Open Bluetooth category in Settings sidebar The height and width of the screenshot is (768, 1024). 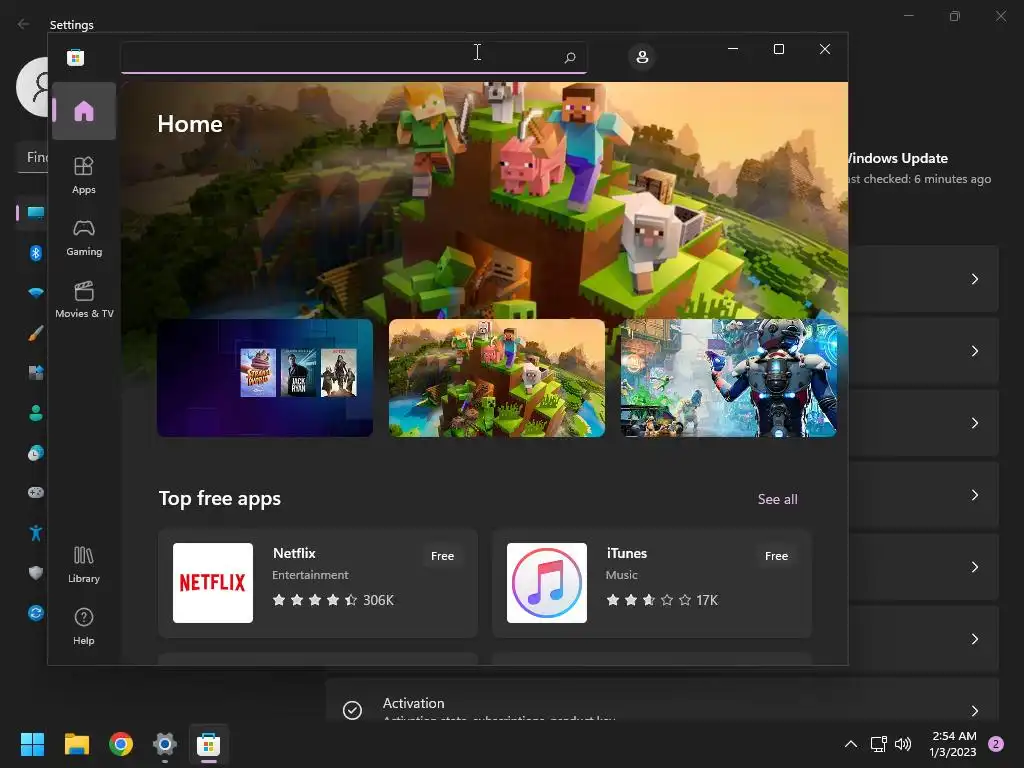(x=35, y=253)
